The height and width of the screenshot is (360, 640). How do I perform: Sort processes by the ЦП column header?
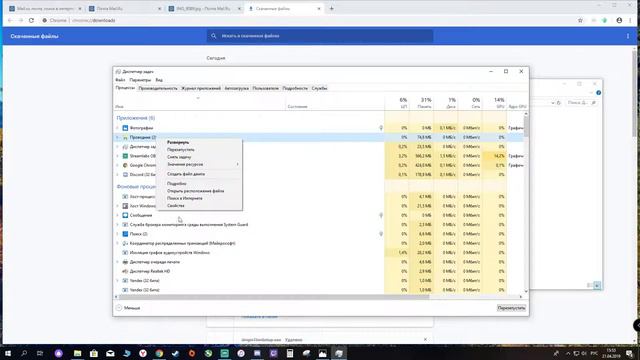tap(397, 103)
